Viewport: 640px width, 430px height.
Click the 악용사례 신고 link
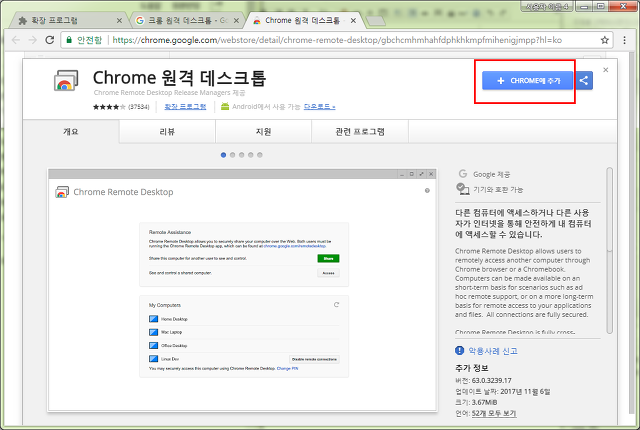point(493,351)
